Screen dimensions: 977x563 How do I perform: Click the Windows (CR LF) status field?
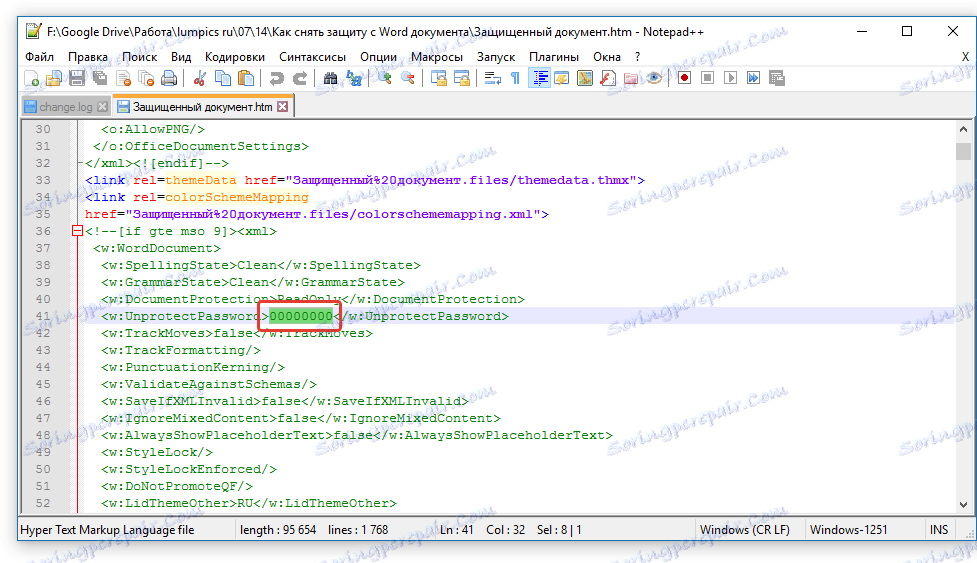745,530
